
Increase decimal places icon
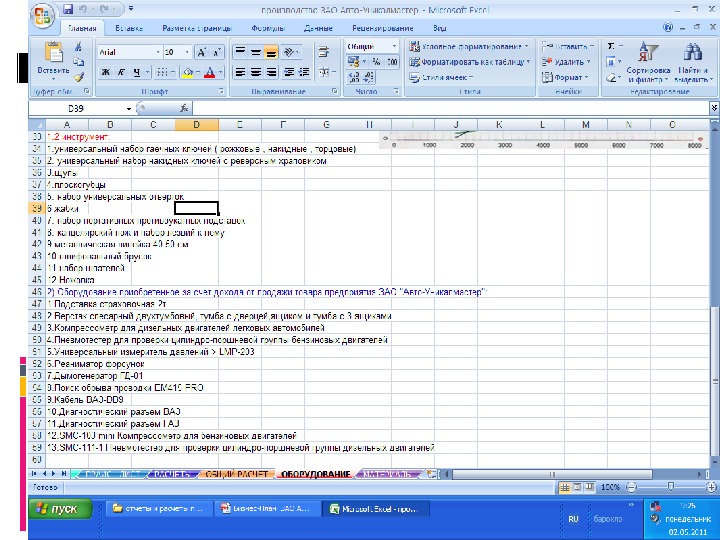(354, 77)
